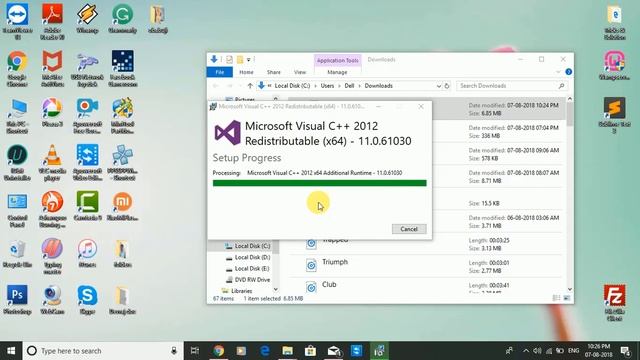Open the MiniTool Partition Wizard shortcut
The width and height of the screenshot is (640, 360).
(x=122, y=116)
